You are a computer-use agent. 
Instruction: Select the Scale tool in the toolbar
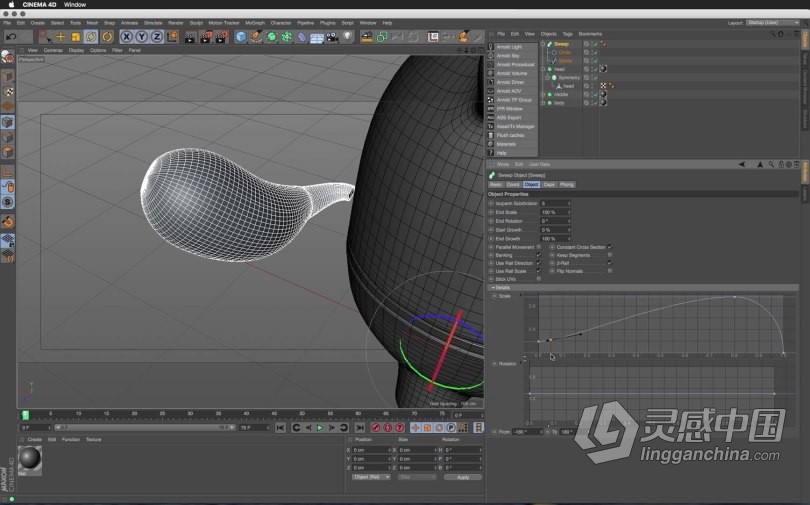tap(75, 37)
